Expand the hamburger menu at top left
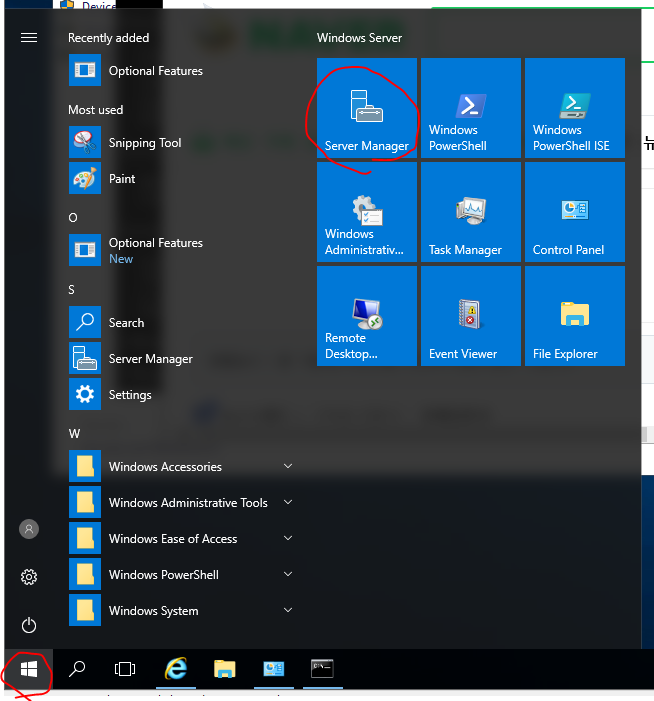The height and width of the screenshot is (701, 654). coord(29,38)
